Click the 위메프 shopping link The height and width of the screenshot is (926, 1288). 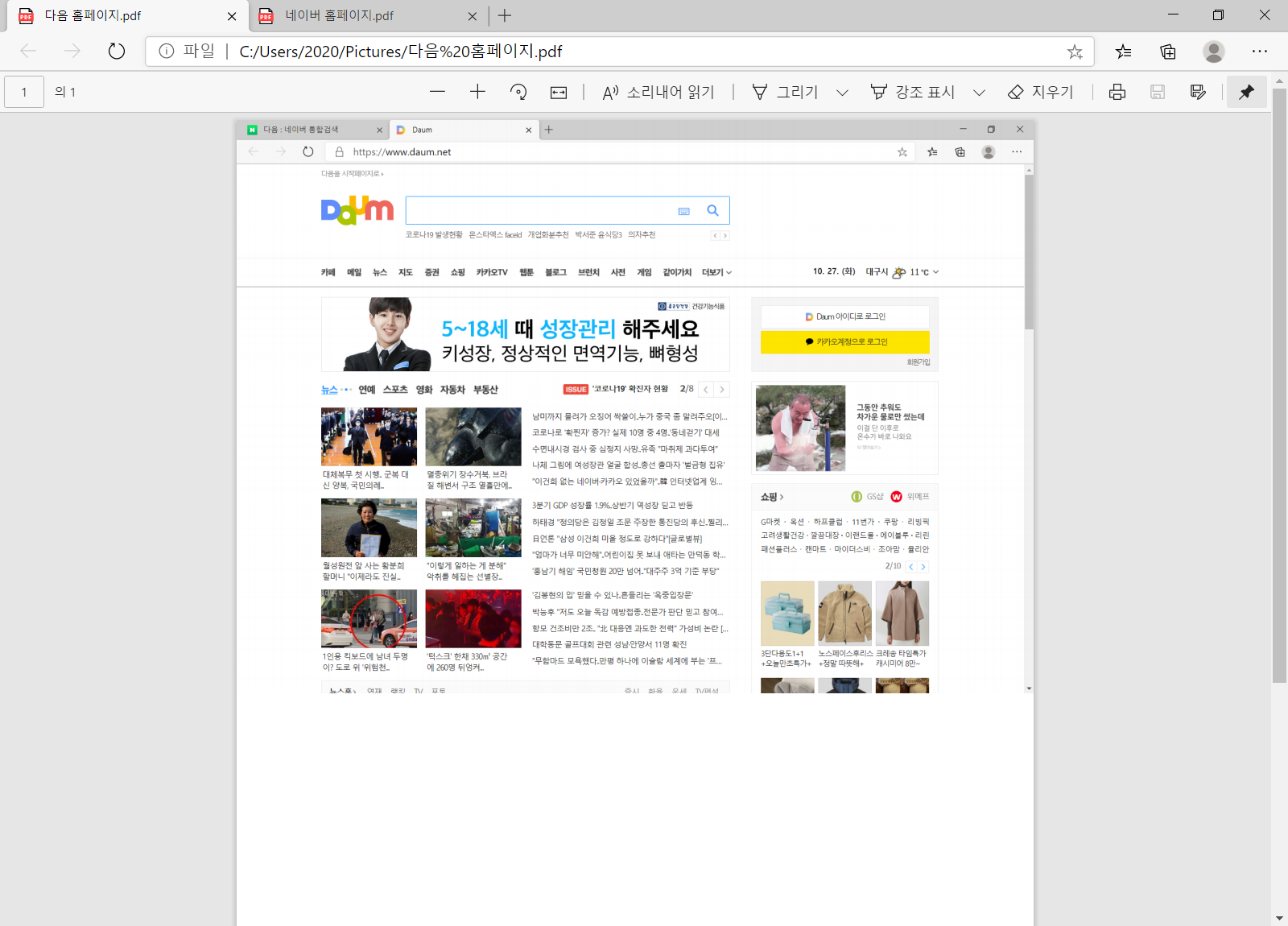pos(910,497)
